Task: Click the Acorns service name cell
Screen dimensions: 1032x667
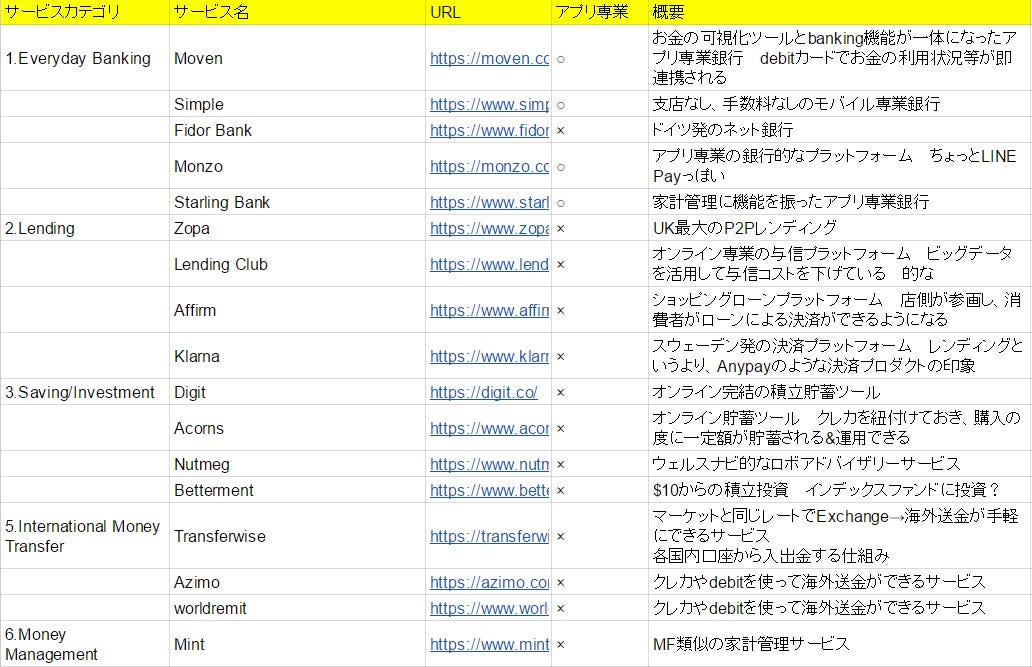Action: point(297,428)
